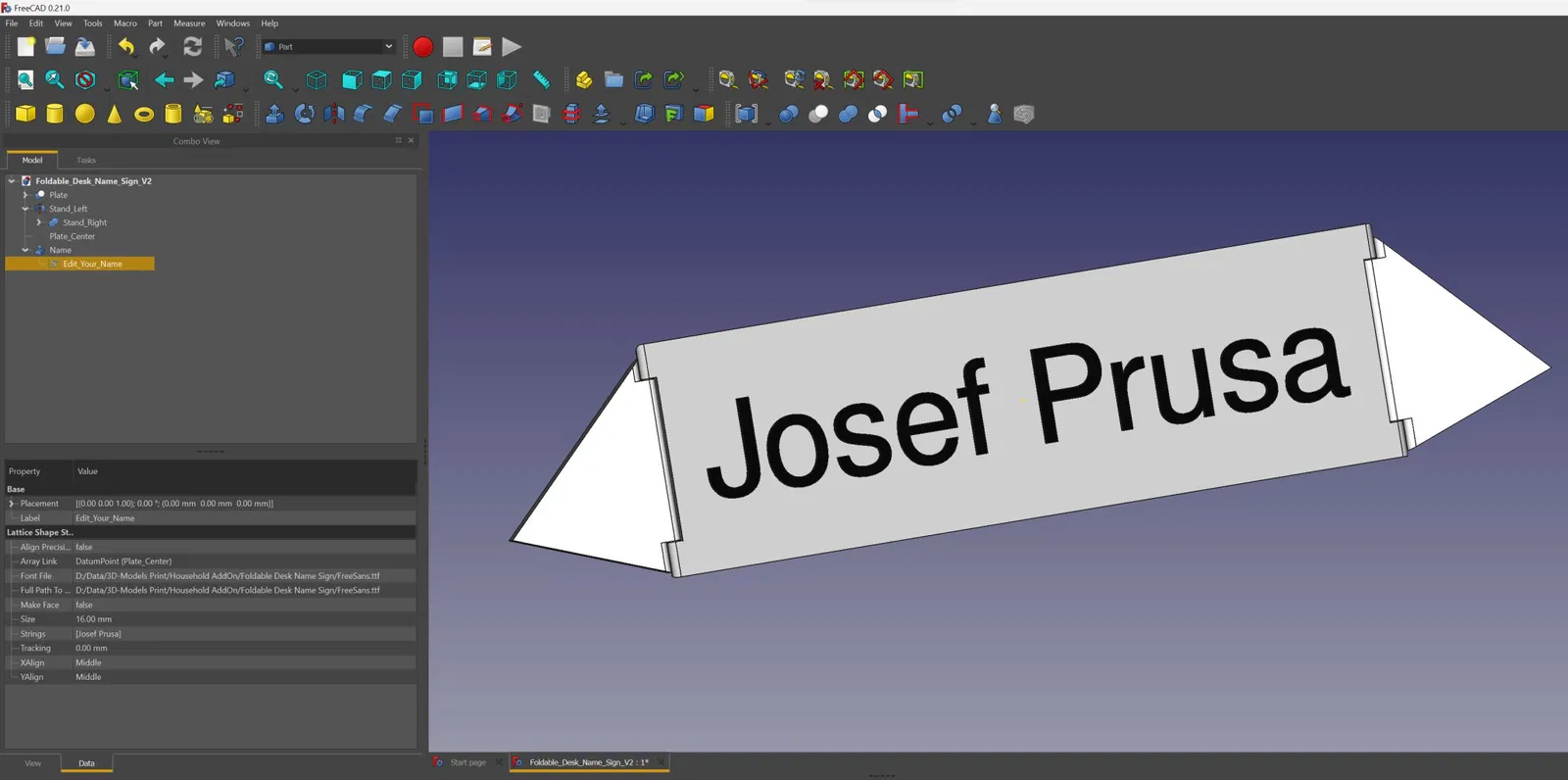This screenshot has width=1568, height=780.
Task: Collapse the Name group in tree
Action: pyautogui.click(x=25, y=250)
